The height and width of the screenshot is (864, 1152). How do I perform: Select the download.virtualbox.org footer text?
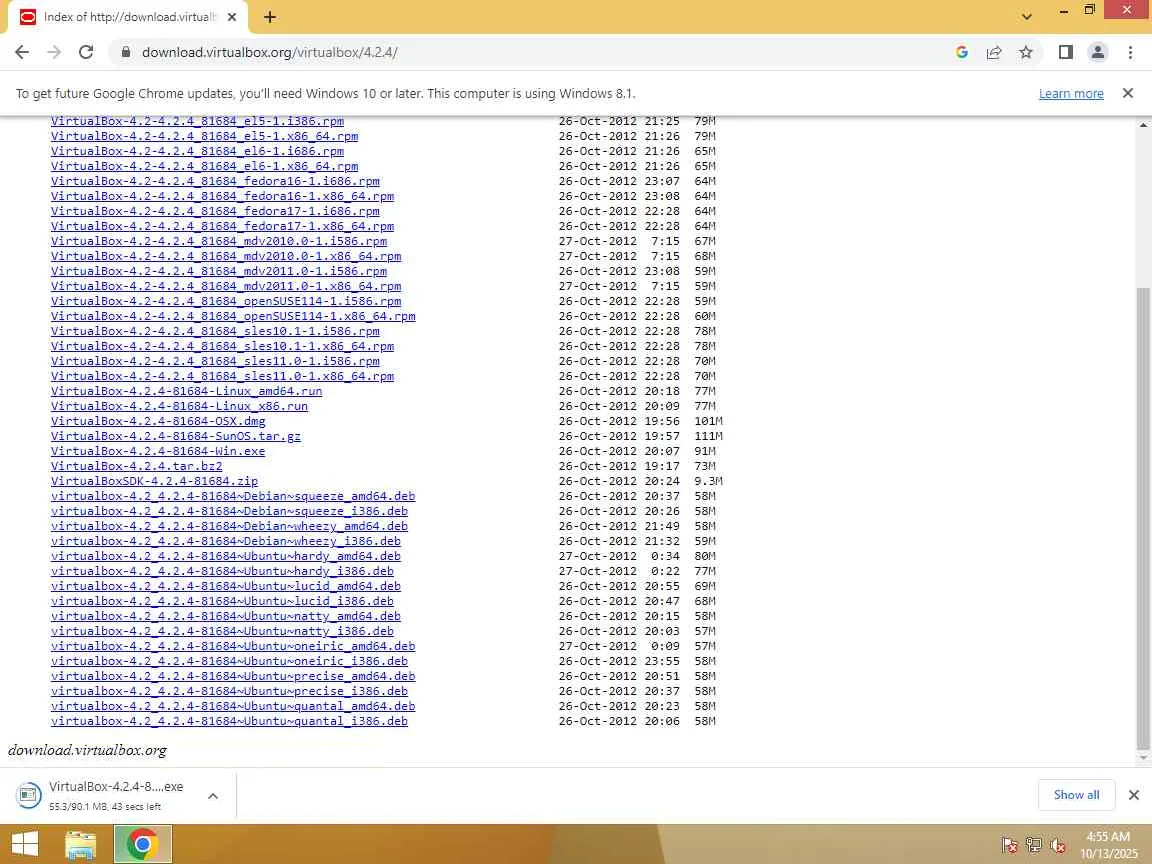87,750
